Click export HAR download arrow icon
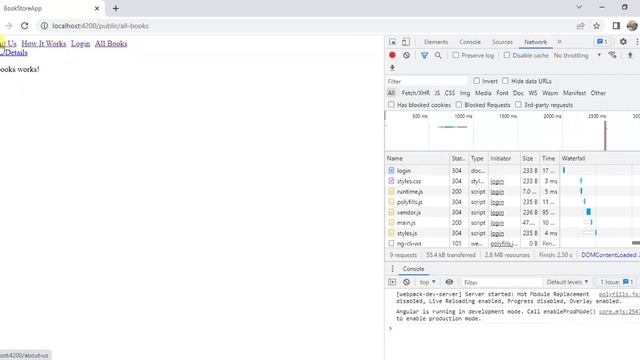The image size is (640, 360). 392,68
